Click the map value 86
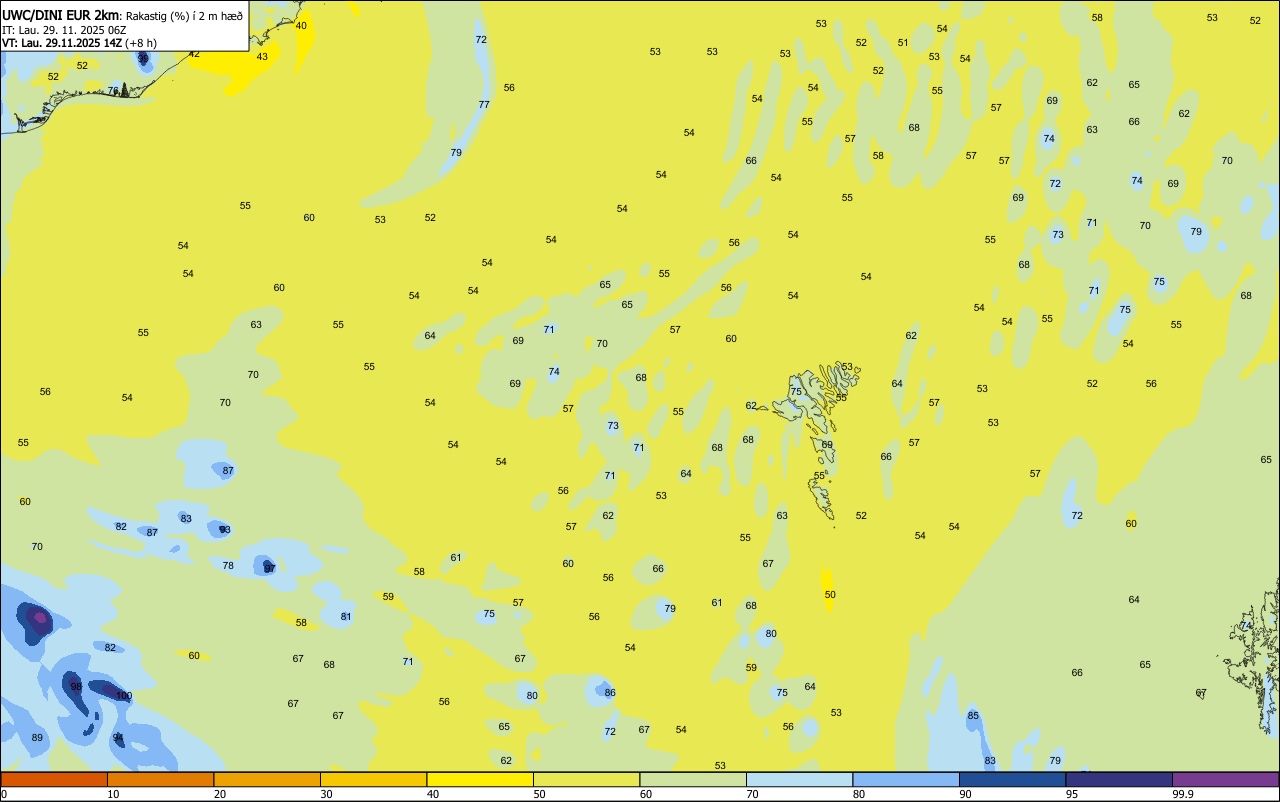The image size is (1280, 802). click(610, 693)
